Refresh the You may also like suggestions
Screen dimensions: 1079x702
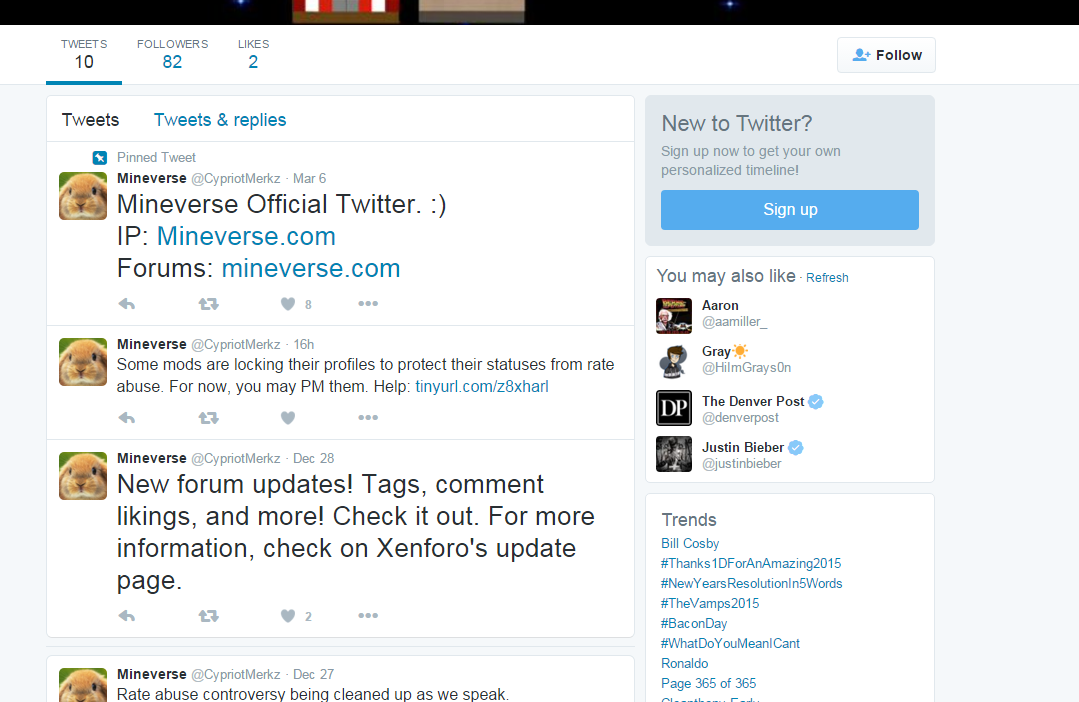pyautogui.click(x=827, y=277)
